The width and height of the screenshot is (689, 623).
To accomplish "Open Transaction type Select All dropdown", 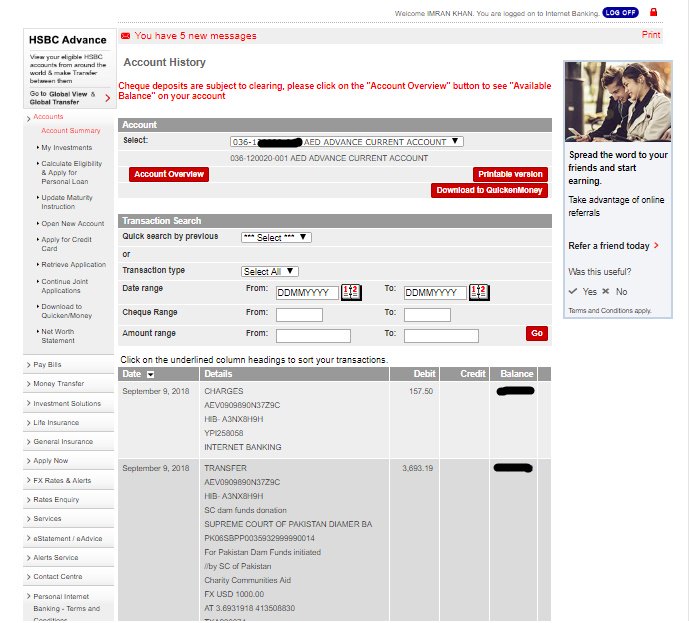I will click(x=269, y=272).
